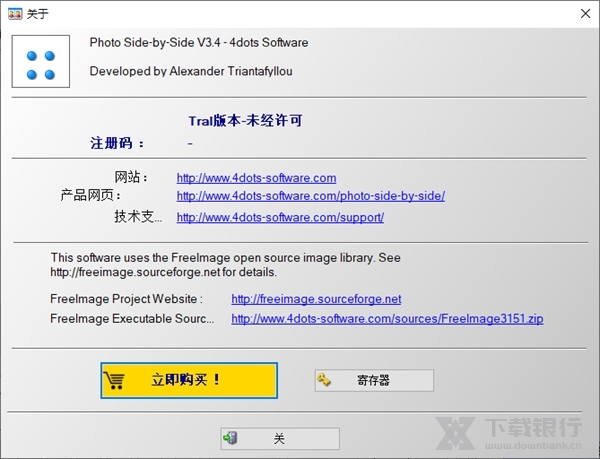
Task: Click the 网站 label
Action: [131, 177]
